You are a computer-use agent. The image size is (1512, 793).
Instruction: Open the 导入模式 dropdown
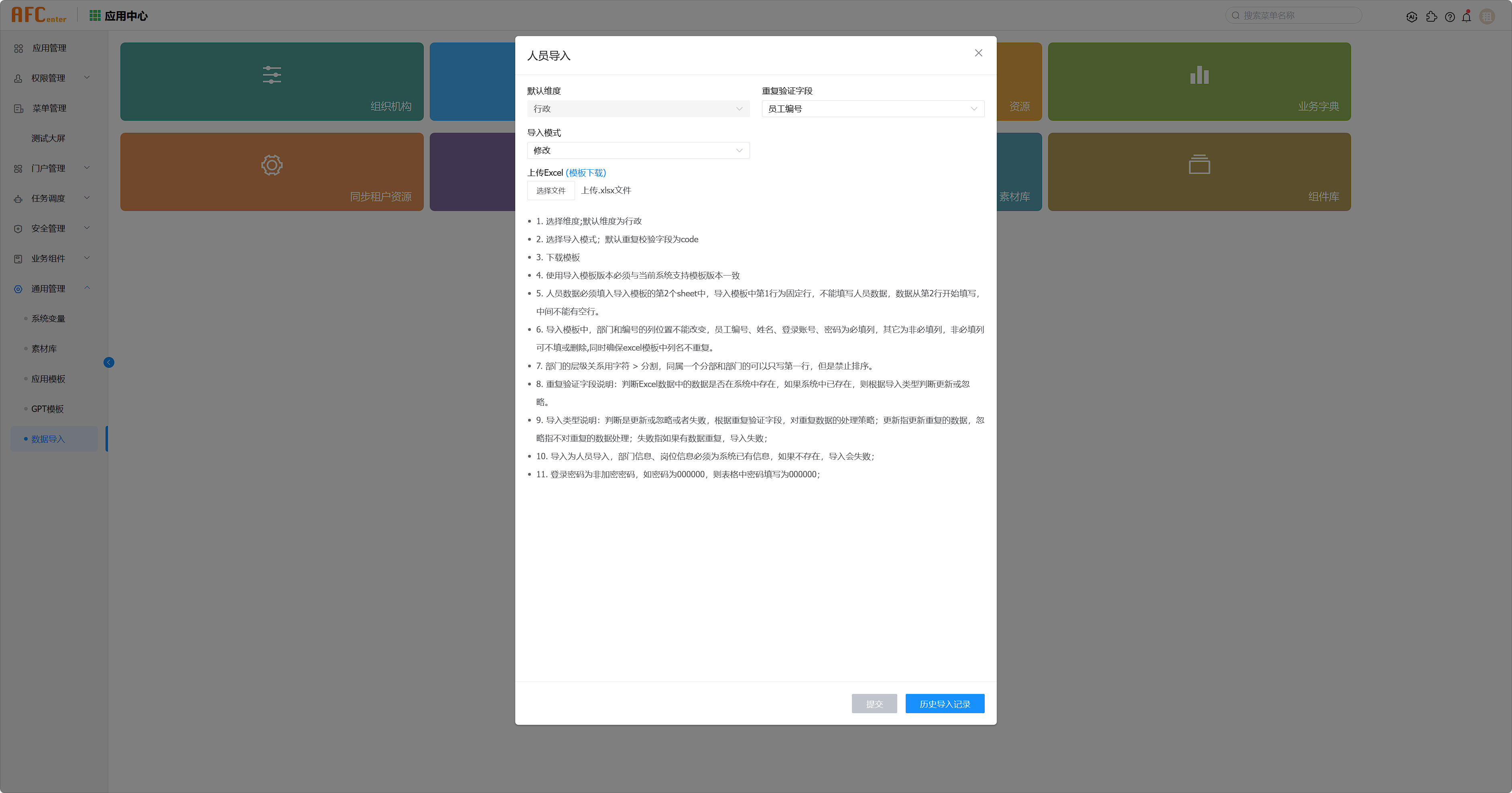638,150
